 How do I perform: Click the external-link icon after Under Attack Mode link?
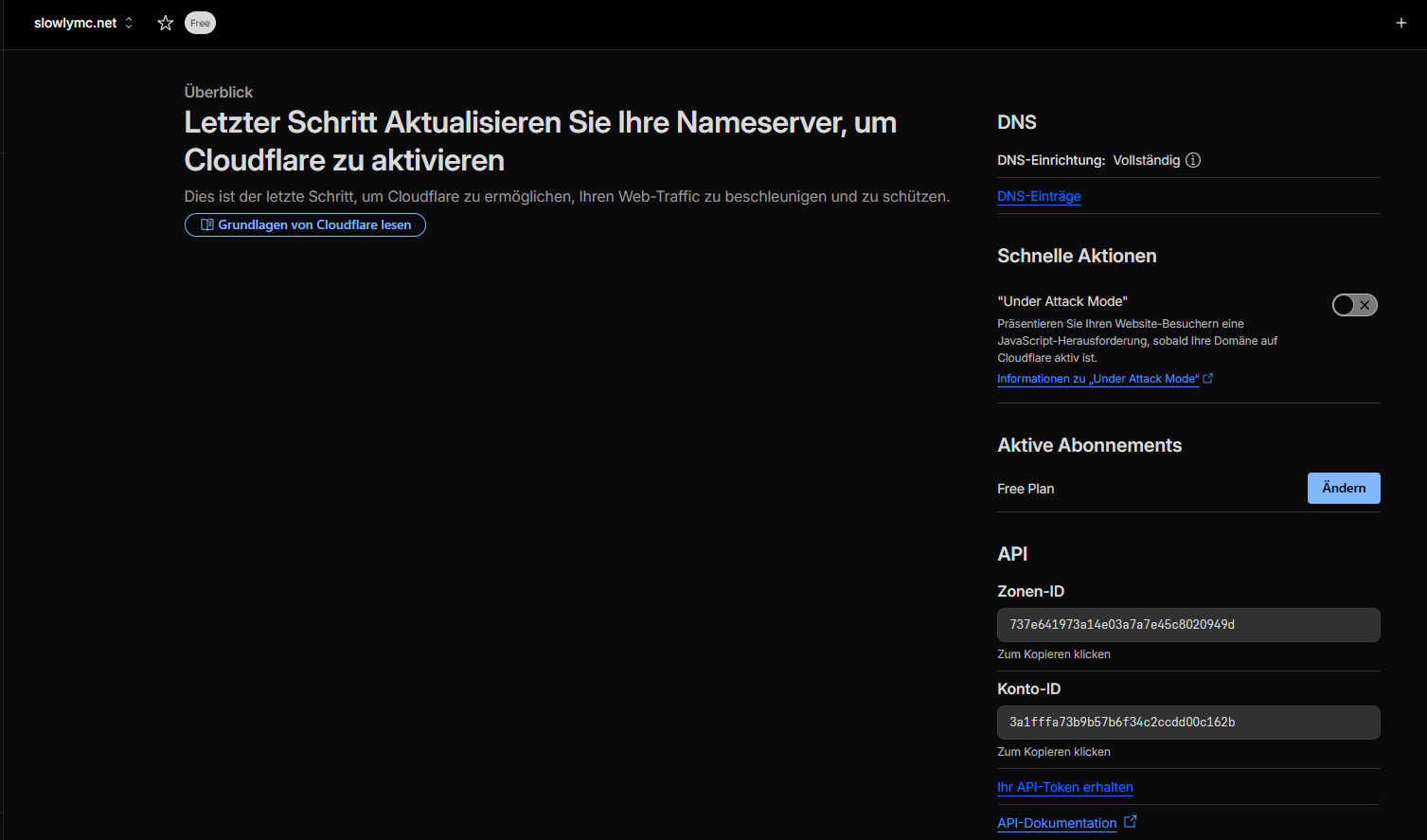[1207, 378]
